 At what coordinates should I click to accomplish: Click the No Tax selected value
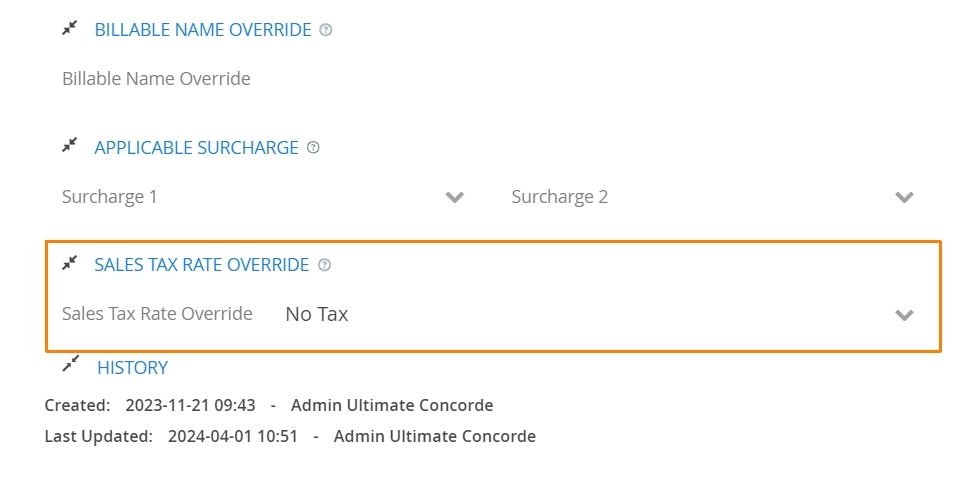[317, 314]
